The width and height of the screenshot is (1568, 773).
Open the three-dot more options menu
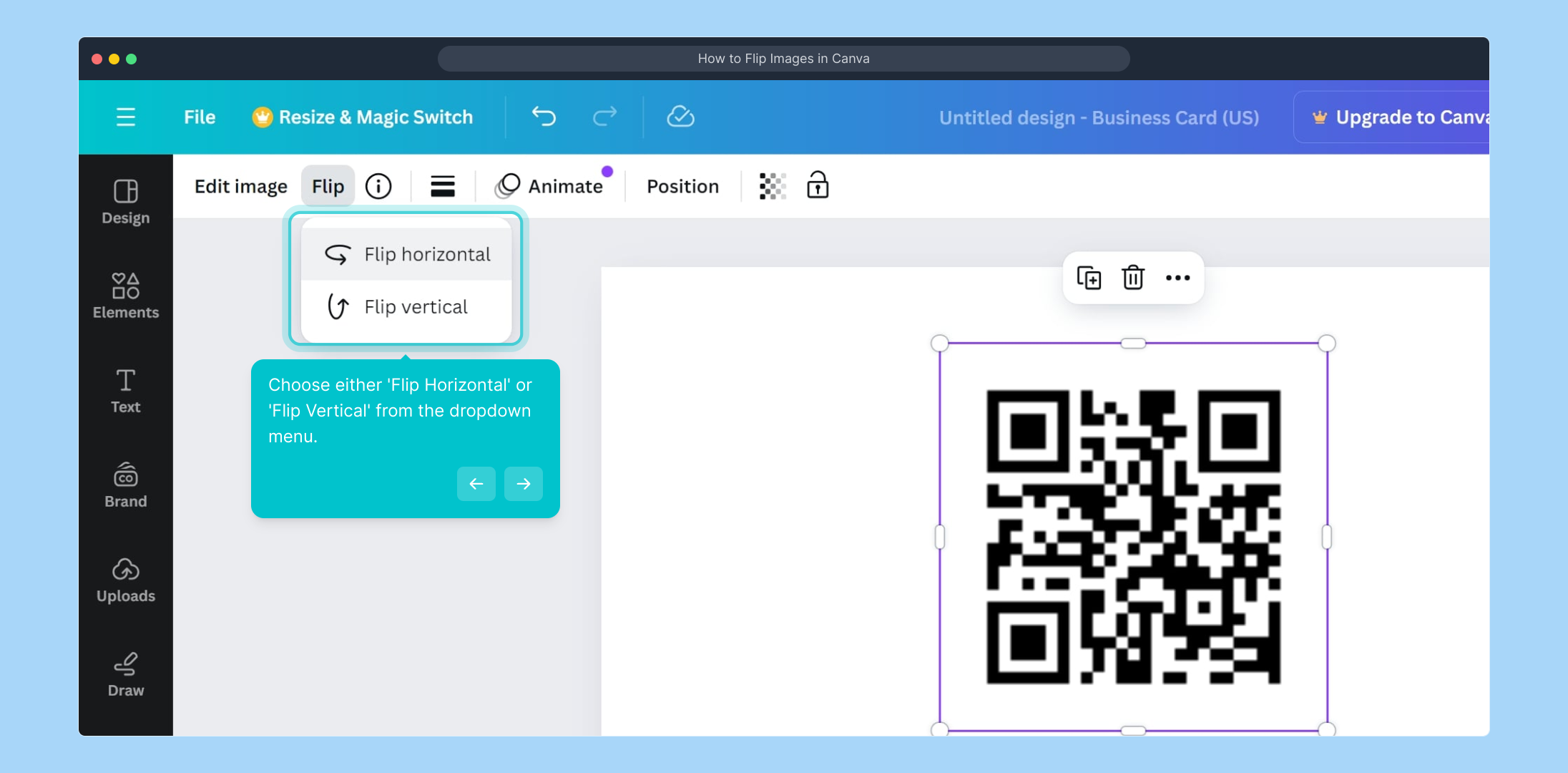(1177, 278)
